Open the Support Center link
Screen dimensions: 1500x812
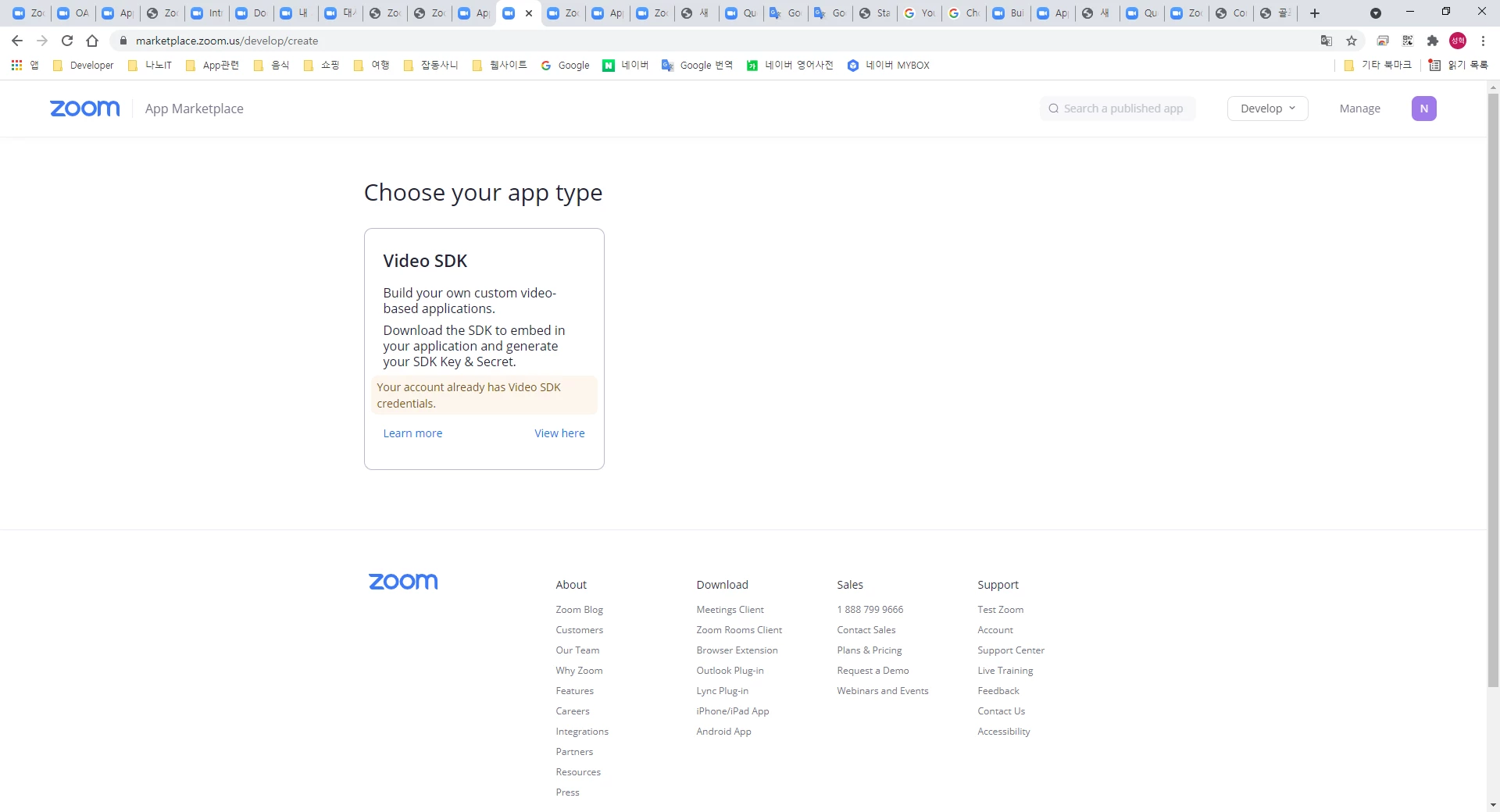tap(1010, 650)
